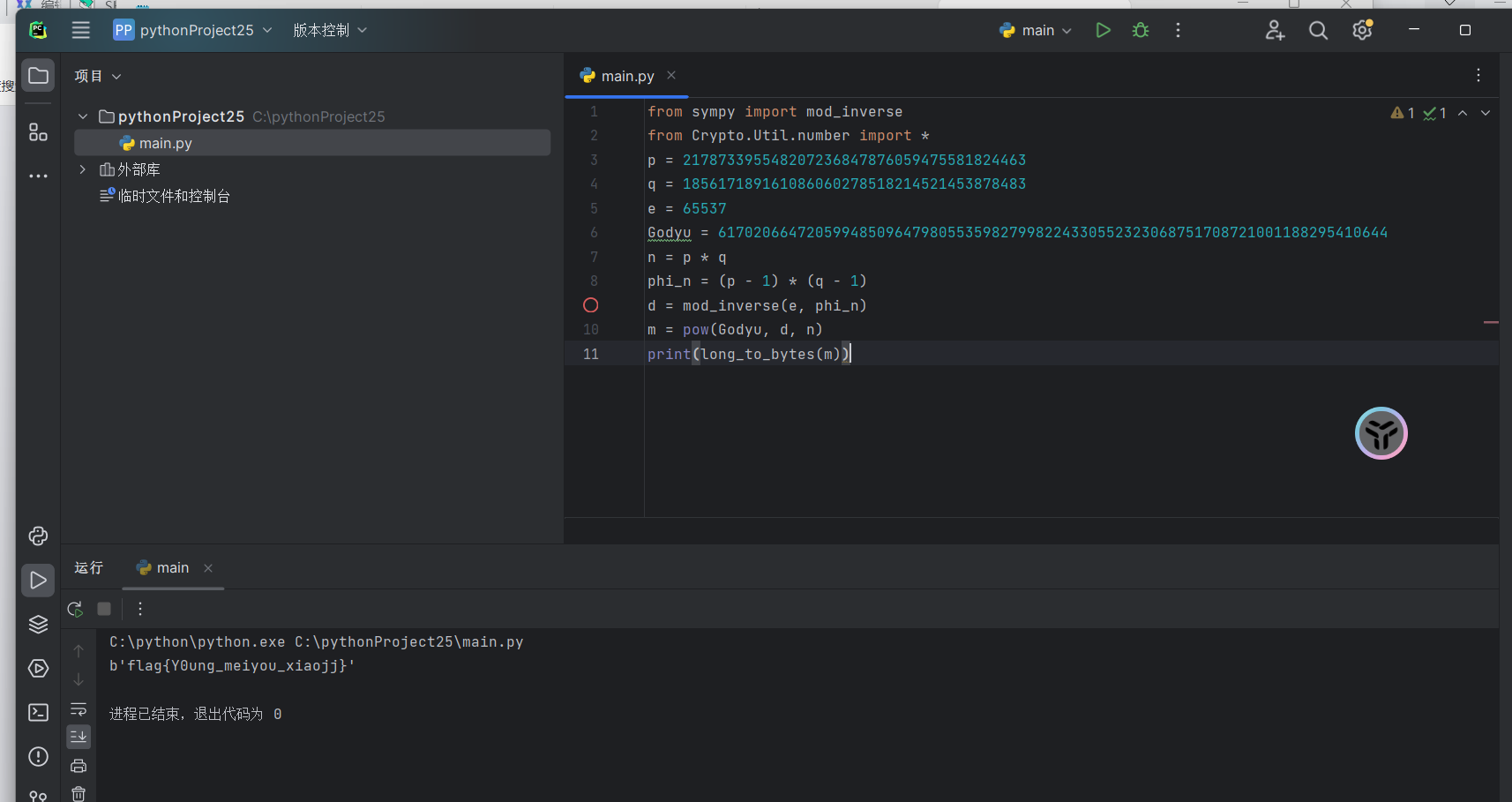The width and height of the screenshot is (1512, 802).
Task: Close the main run tab
Action: point(208,568)
